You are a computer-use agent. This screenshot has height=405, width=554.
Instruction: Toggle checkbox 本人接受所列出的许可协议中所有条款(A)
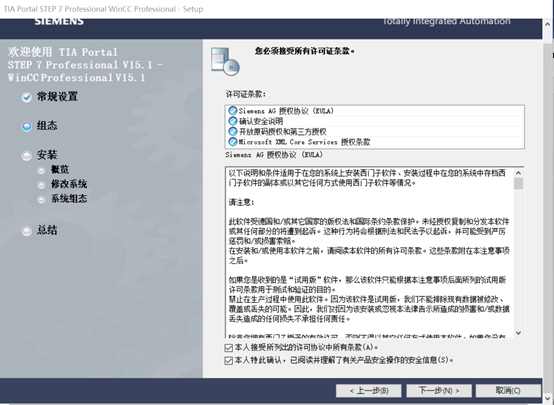(229, 348)
